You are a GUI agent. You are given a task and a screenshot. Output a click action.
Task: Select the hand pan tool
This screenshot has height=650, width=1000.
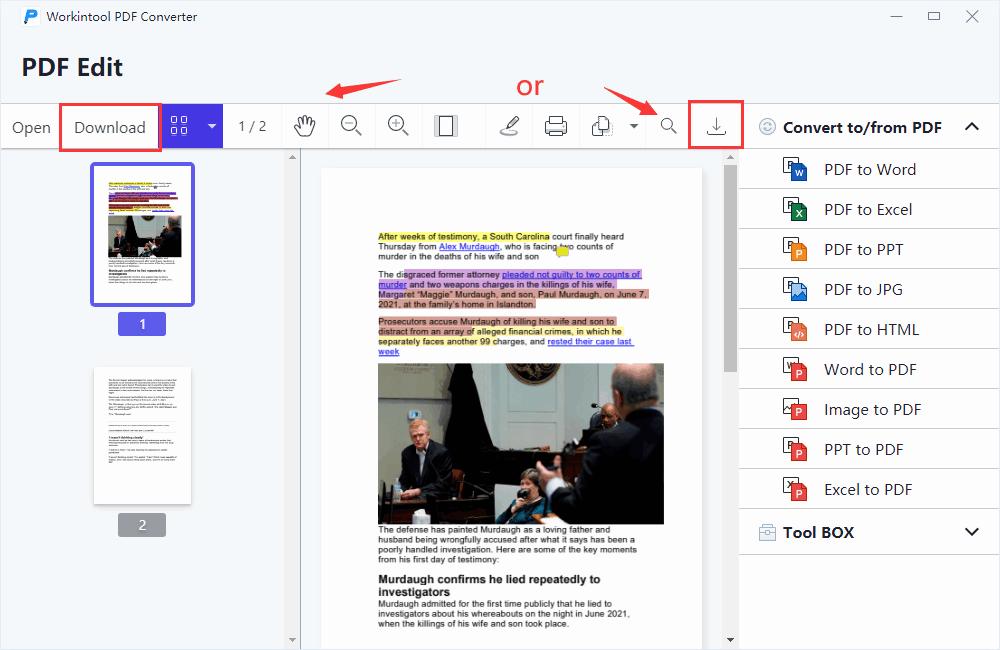click(x=305, y=126)
